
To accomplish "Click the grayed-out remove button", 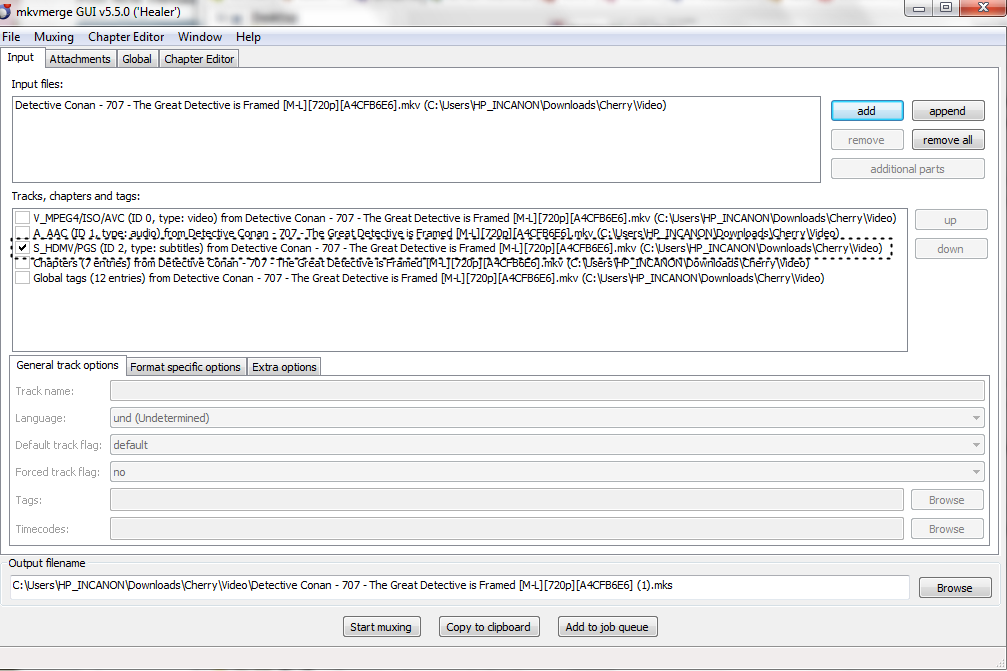I will pyautogui.click(x=867, y=139).
